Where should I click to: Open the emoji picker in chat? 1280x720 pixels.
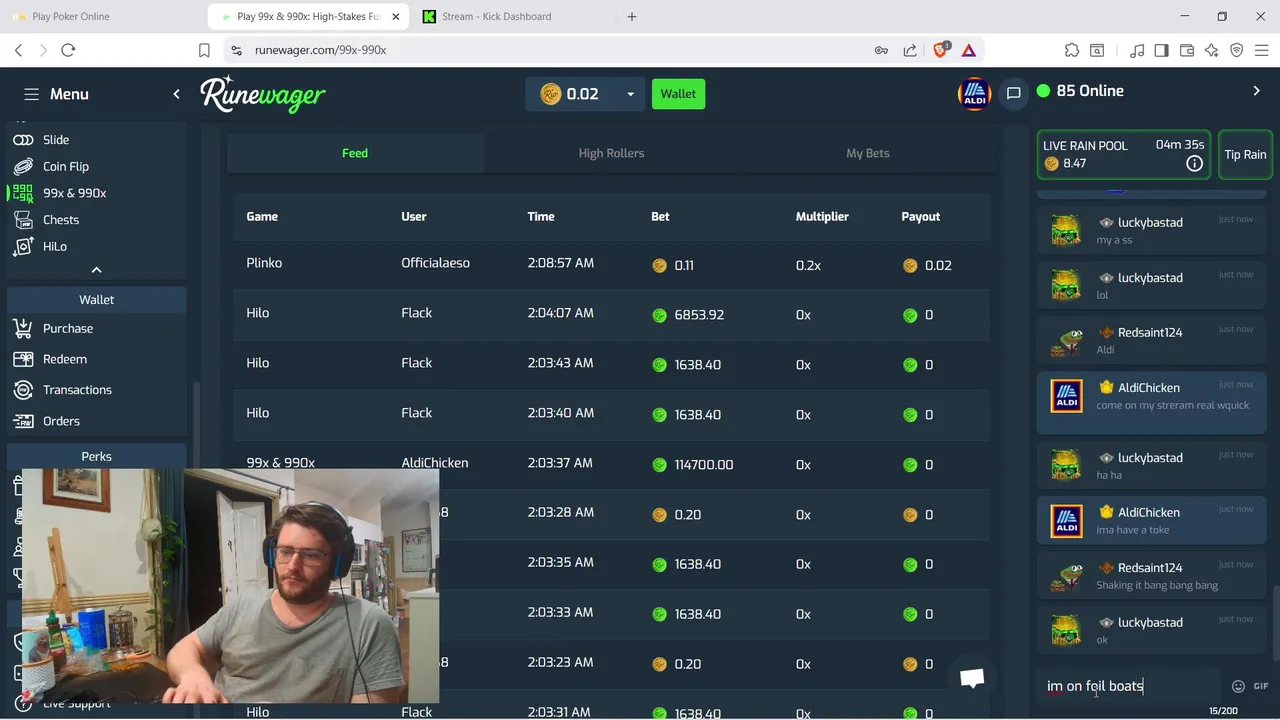click(1238, 686)
